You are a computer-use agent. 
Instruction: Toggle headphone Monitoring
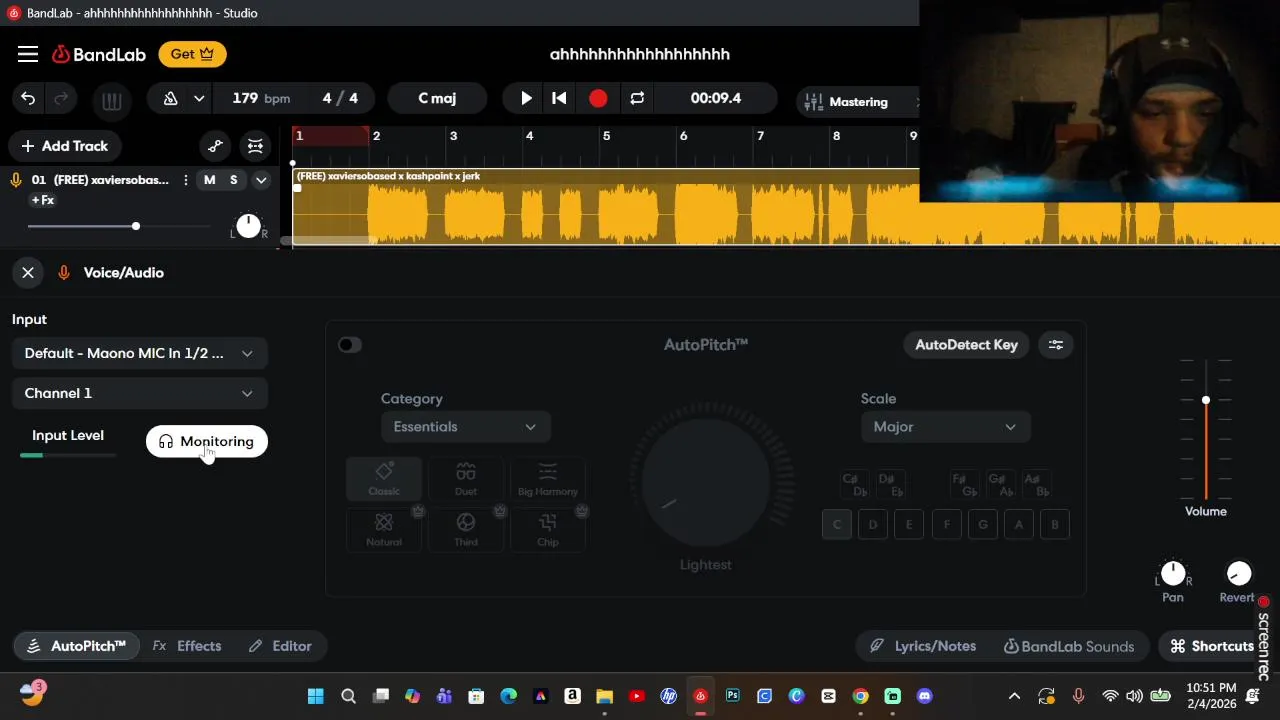pyautogui.click(x=207, y=441)
